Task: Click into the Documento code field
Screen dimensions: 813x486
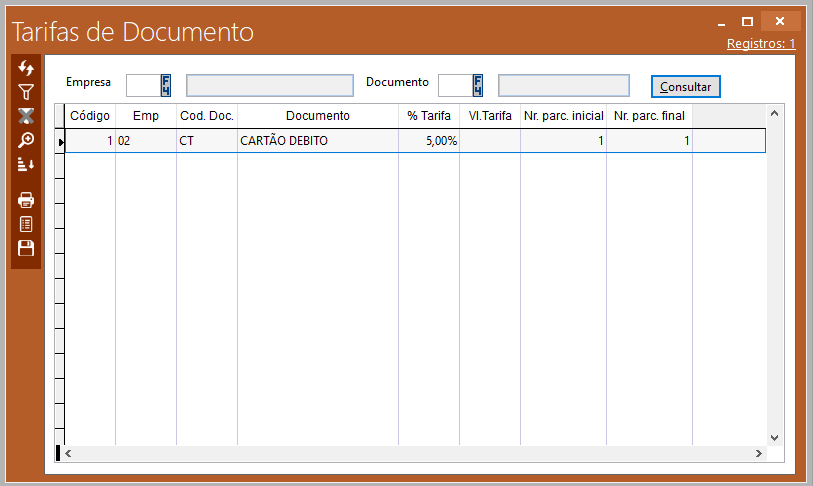Action: [454, 85]
